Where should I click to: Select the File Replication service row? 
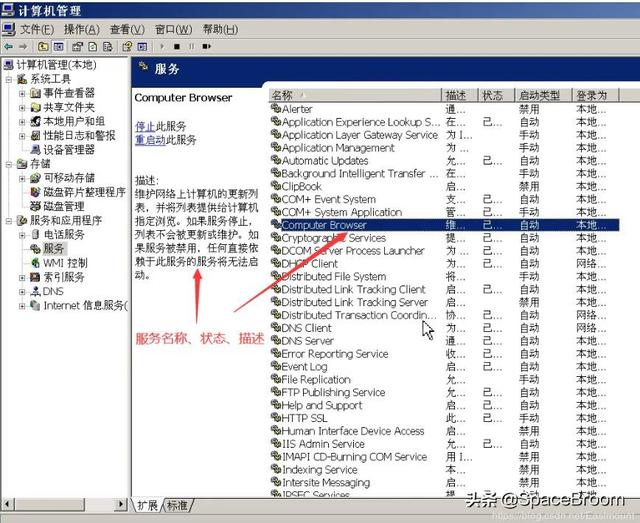pyautogui.click(x=444, y=380)
